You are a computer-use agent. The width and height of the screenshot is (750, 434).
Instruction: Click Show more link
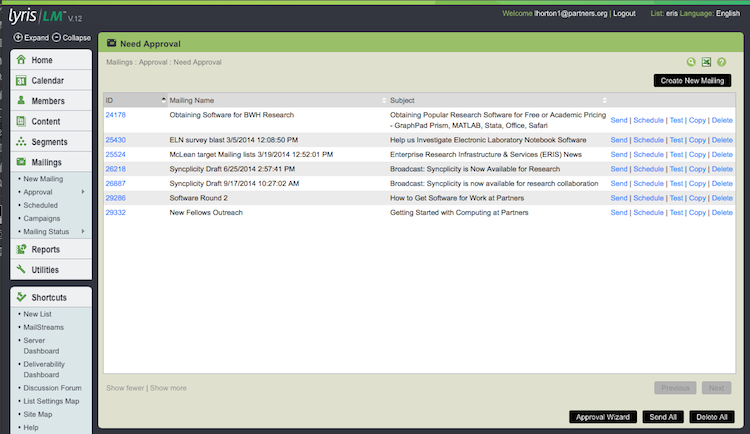(x=168, y=388)
